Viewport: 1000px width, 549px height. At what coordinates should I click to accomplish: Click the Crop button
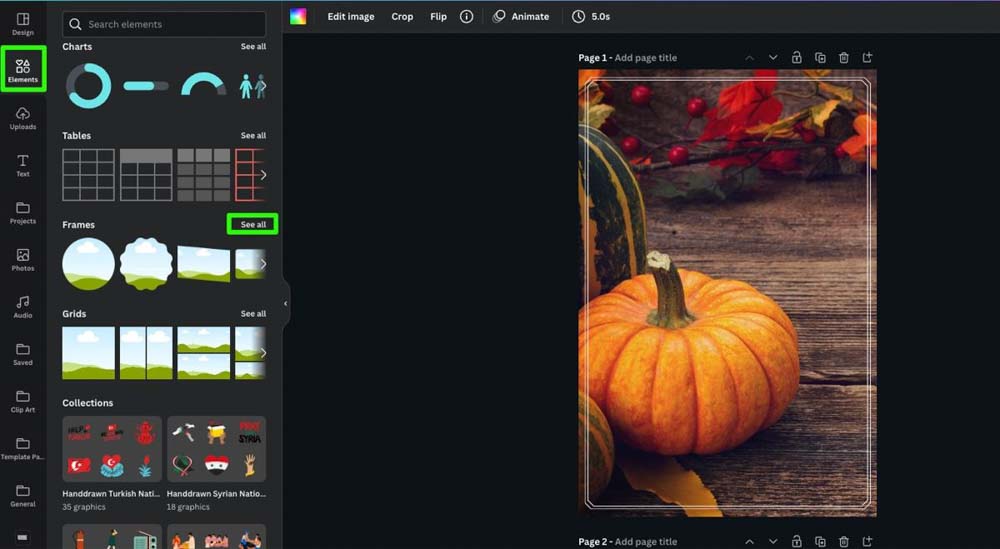402,17
